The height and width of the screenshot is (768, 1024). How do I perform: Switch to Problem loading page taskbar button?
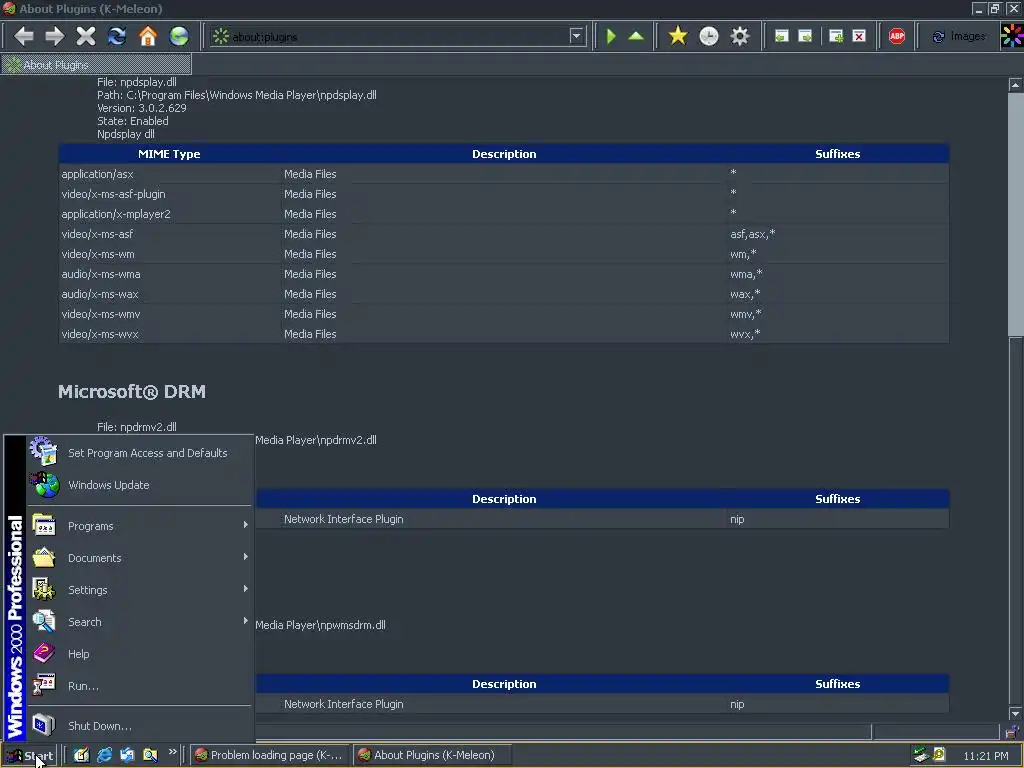click(x=269, y=755)
